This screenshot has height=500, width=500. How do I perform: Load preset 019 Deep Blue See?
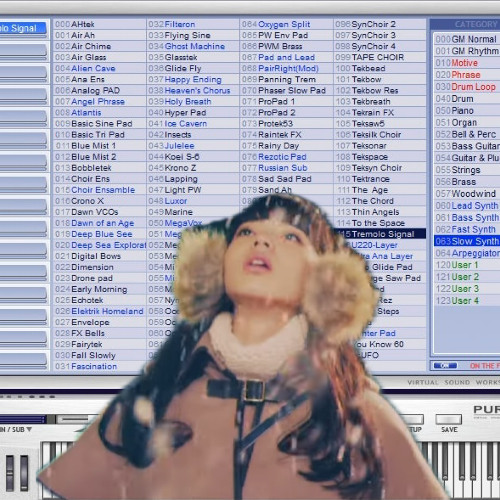99,234
